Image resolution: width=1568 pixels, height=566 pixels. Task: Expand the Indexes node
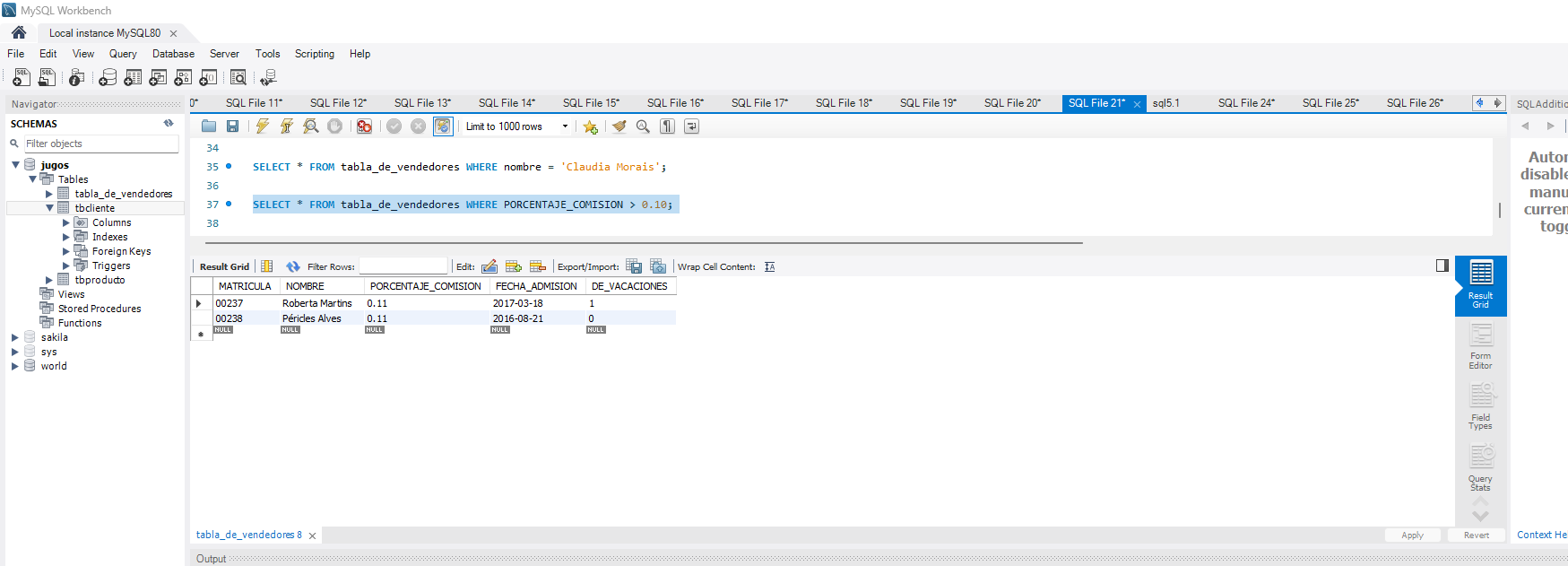pos(66,237)
